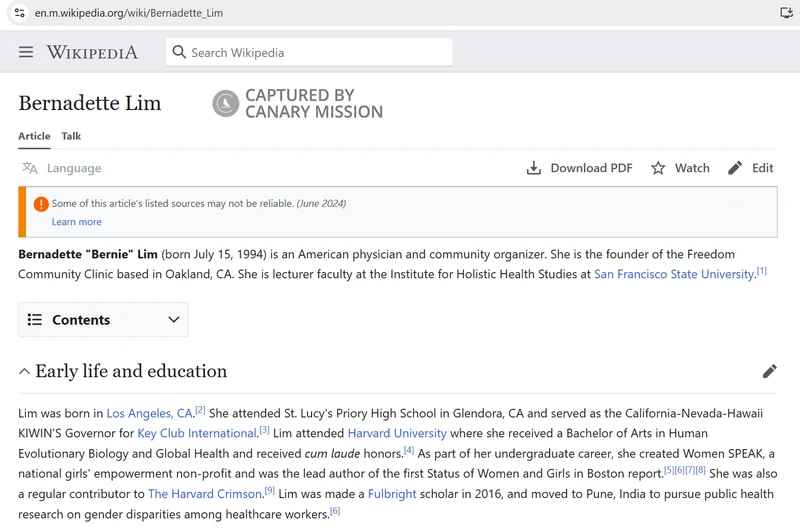This screenshot has height=529, width=800.
Task: Click the Download PDF button
Action: [x=579, y=168]
